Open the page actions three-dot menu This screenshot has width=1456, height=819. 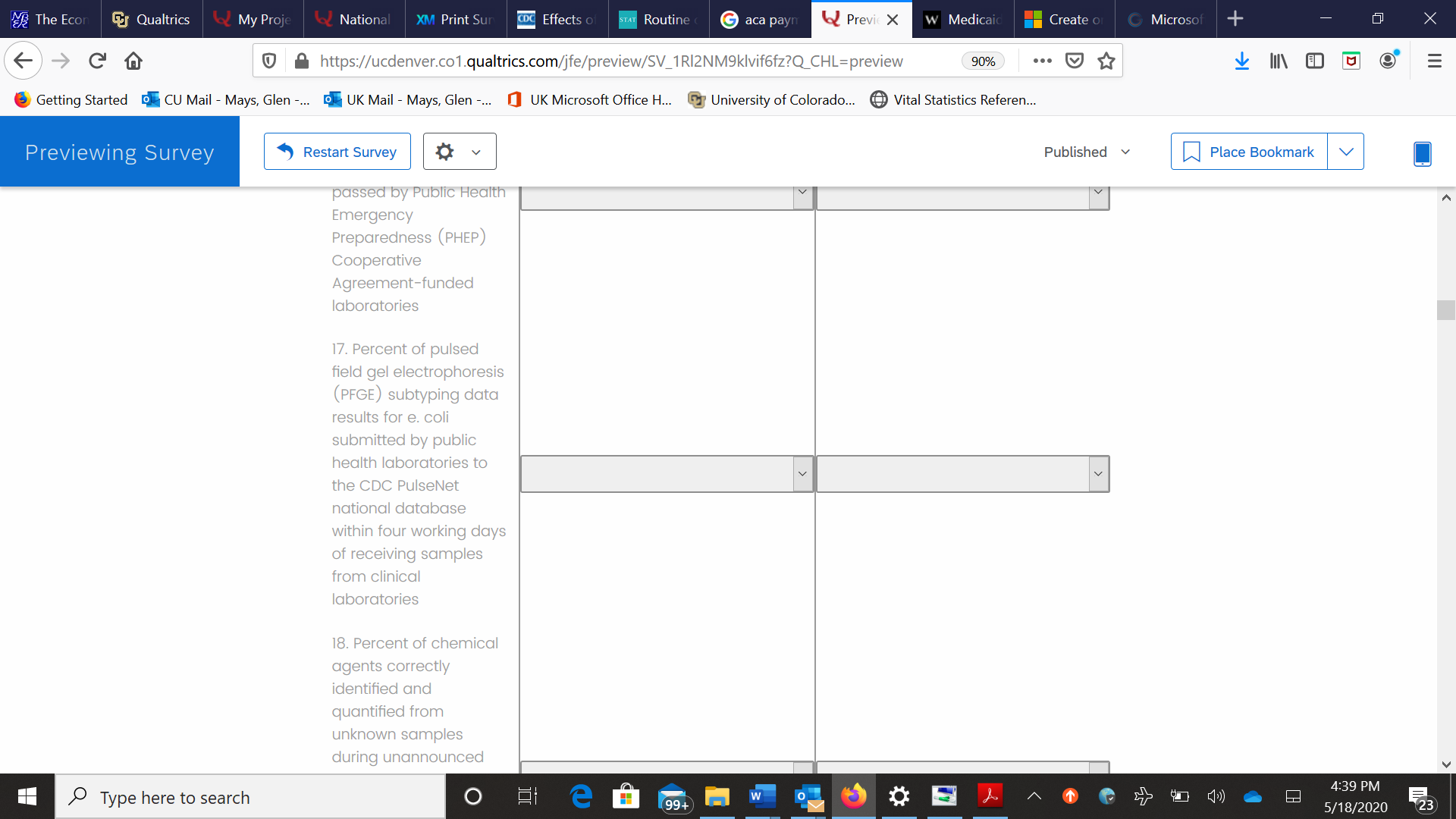[1042, 61]
